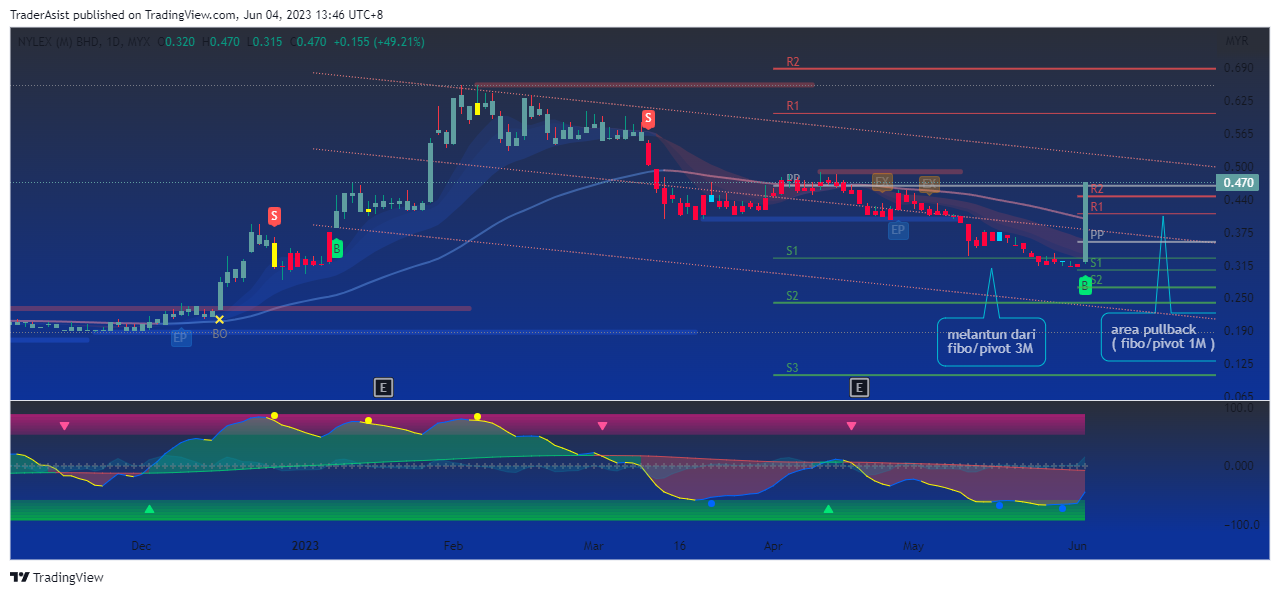Click the open value 0.320
The width and height of the screenshot is (1280, 595).
180,42
